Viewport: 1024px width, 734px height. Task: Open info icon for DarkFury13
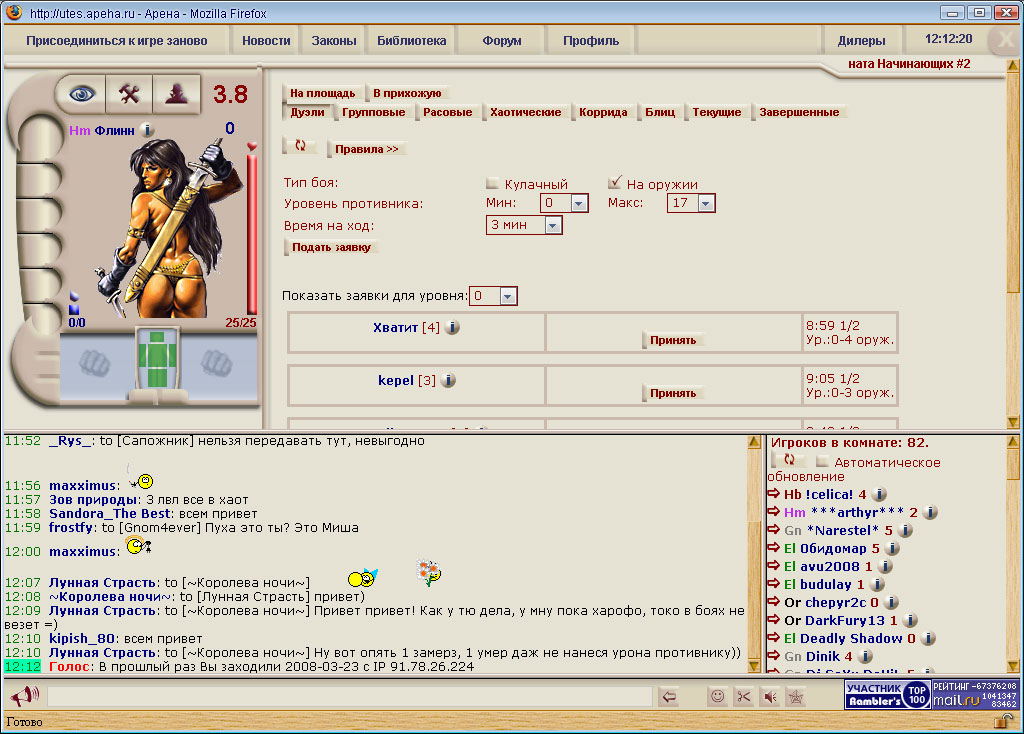pos(910,620)
